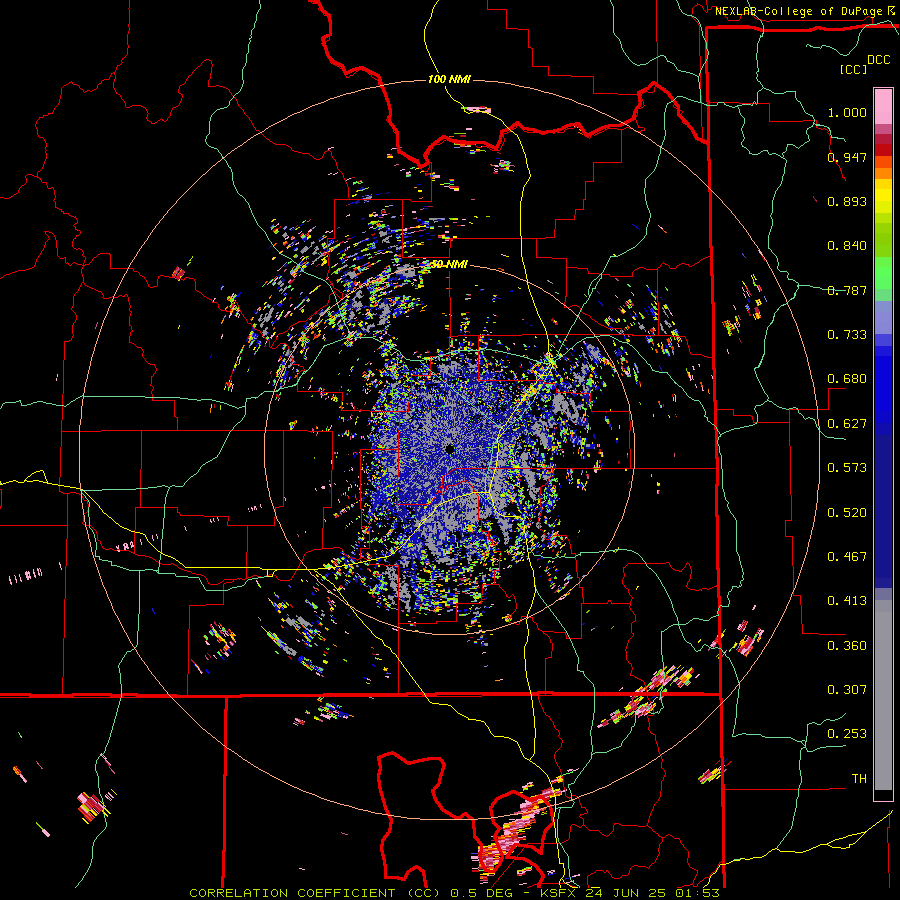This screenshot has width=900, height=900.
Task: Click the TH threshold label on the scale
Action: coord(859,778)
